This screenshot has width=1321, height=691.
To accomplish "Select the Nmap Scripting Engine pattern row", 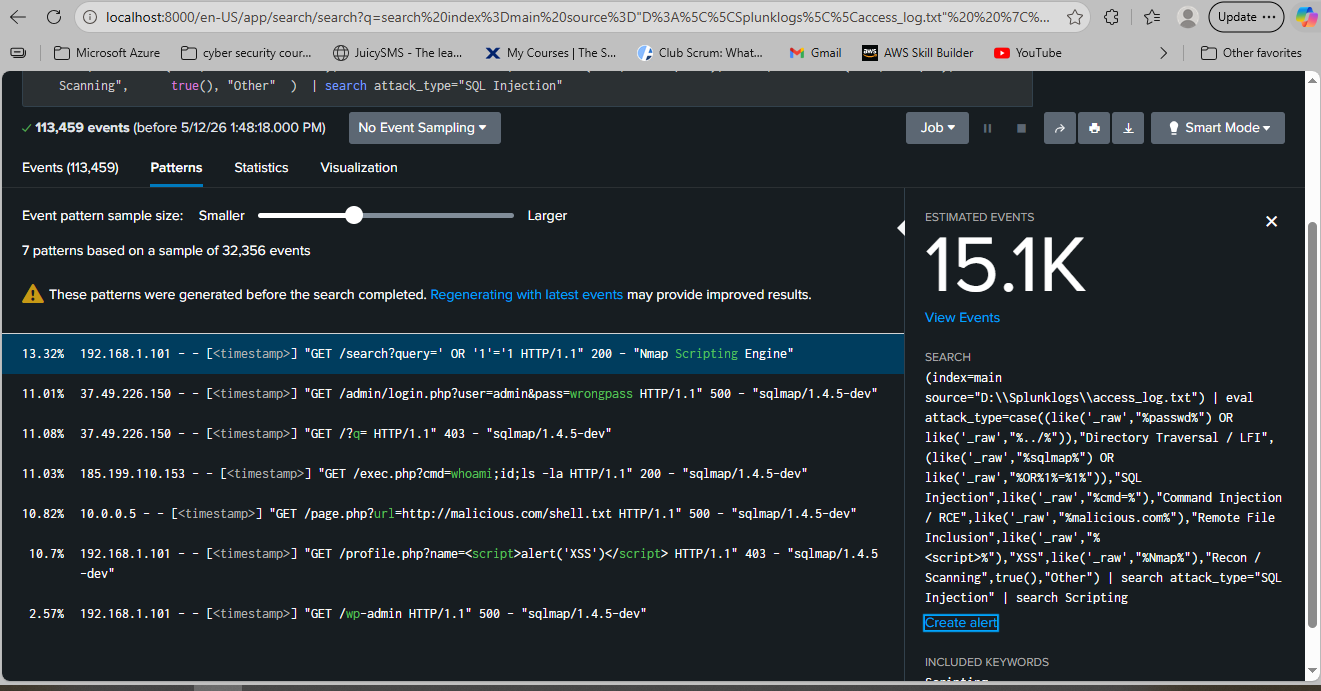I will coord(452,354).
